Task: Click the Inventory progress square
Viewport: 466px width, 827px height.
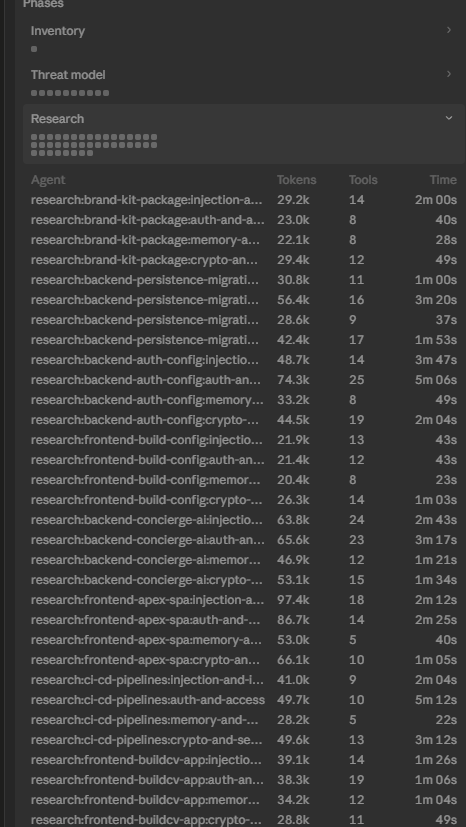Action: click(x=34, y=49)
